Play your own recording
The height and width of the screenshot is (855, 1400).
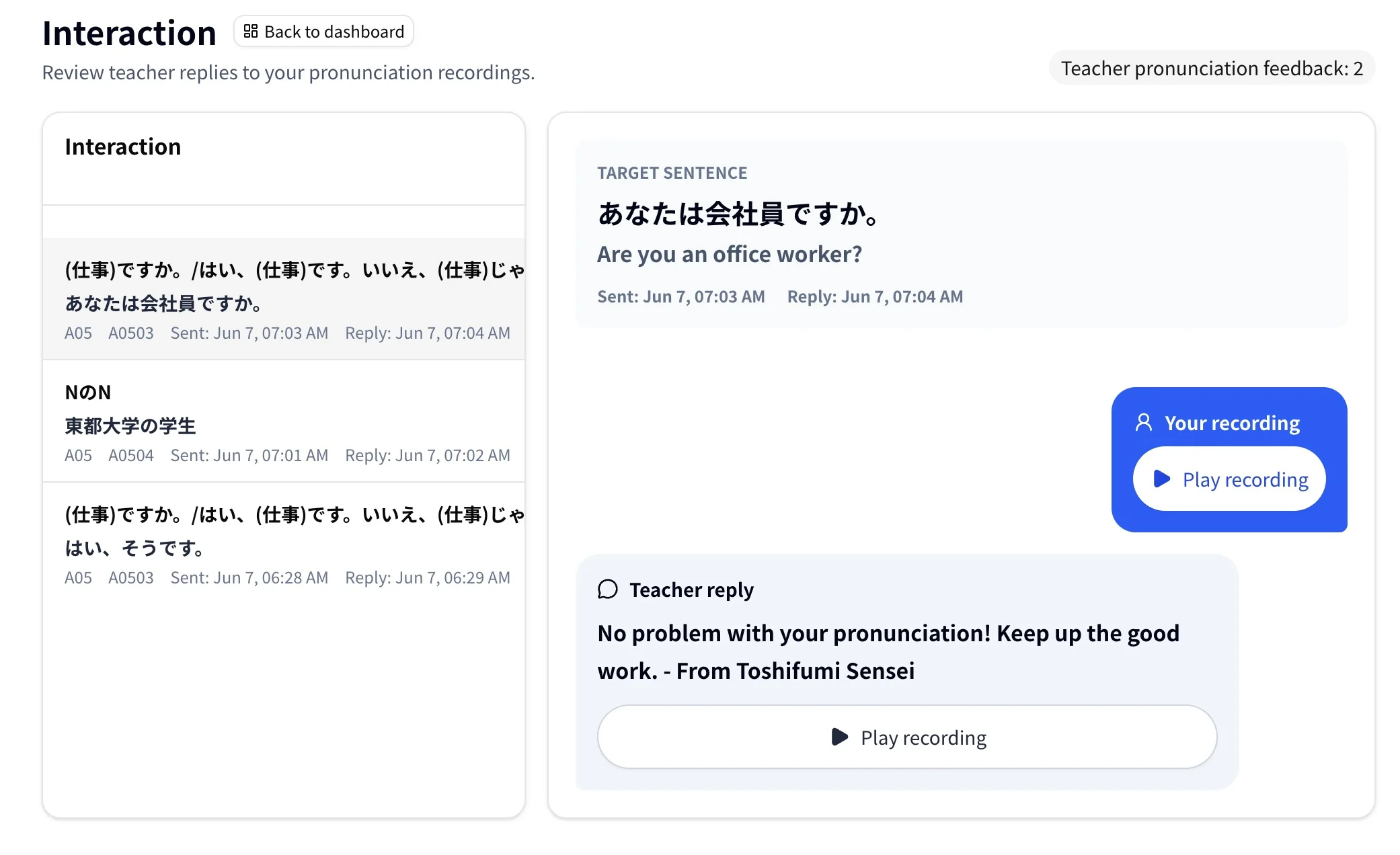point(1229,479)
